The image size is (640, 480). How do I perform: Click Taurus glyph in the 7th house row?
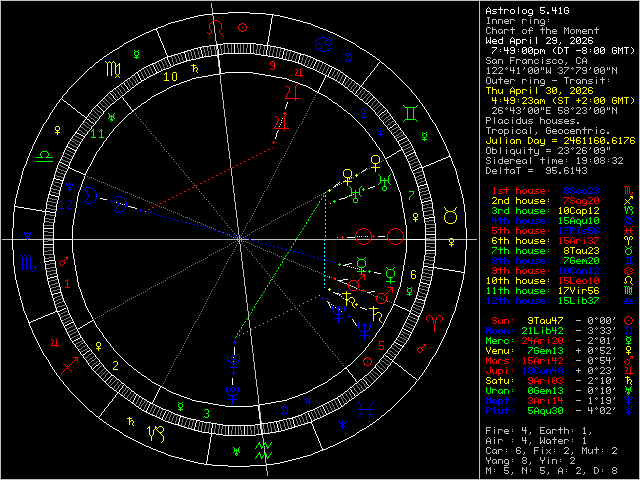(x=629, y=251)
